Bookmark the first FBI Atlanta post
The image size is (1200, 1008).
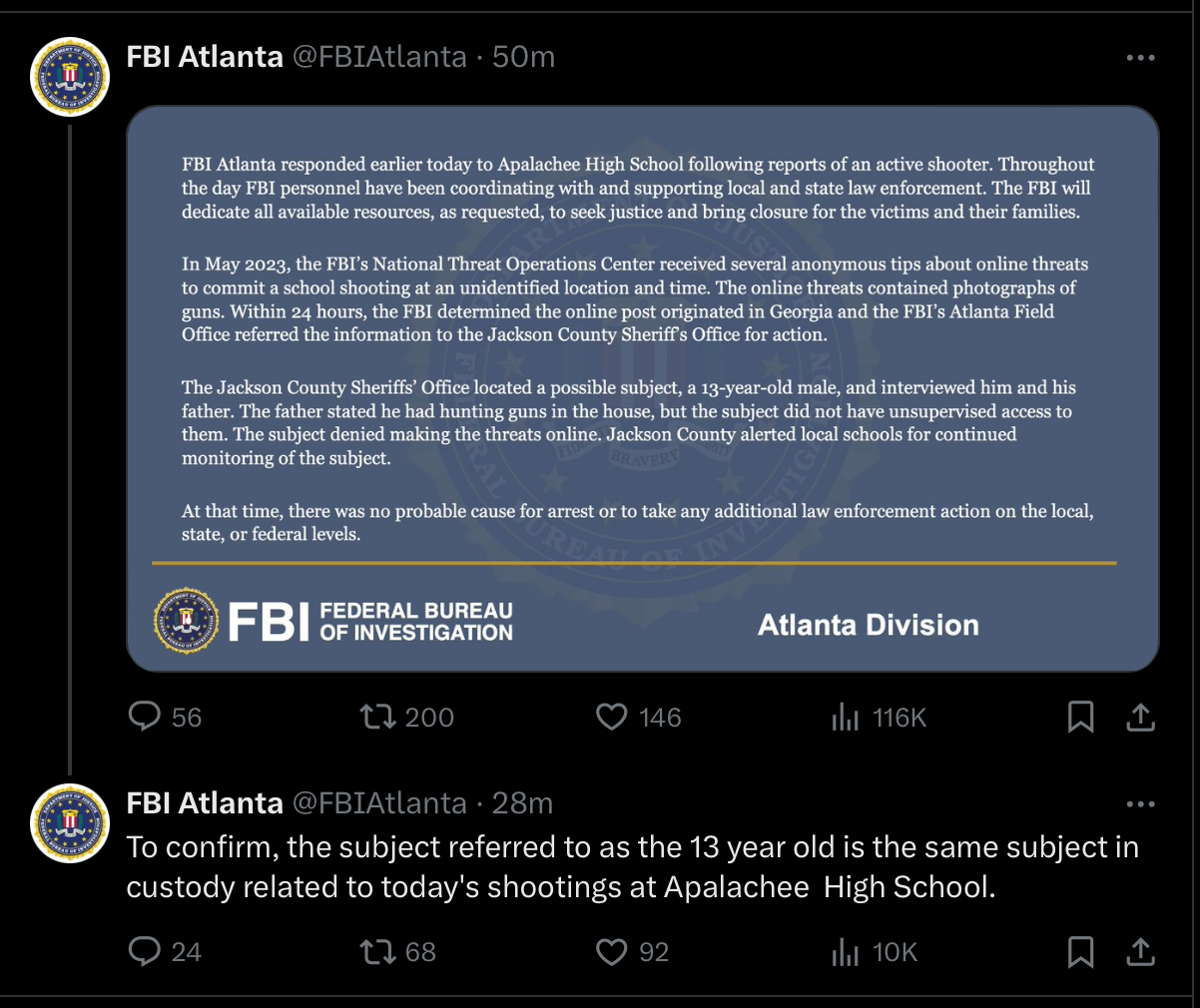[1080, 717]
